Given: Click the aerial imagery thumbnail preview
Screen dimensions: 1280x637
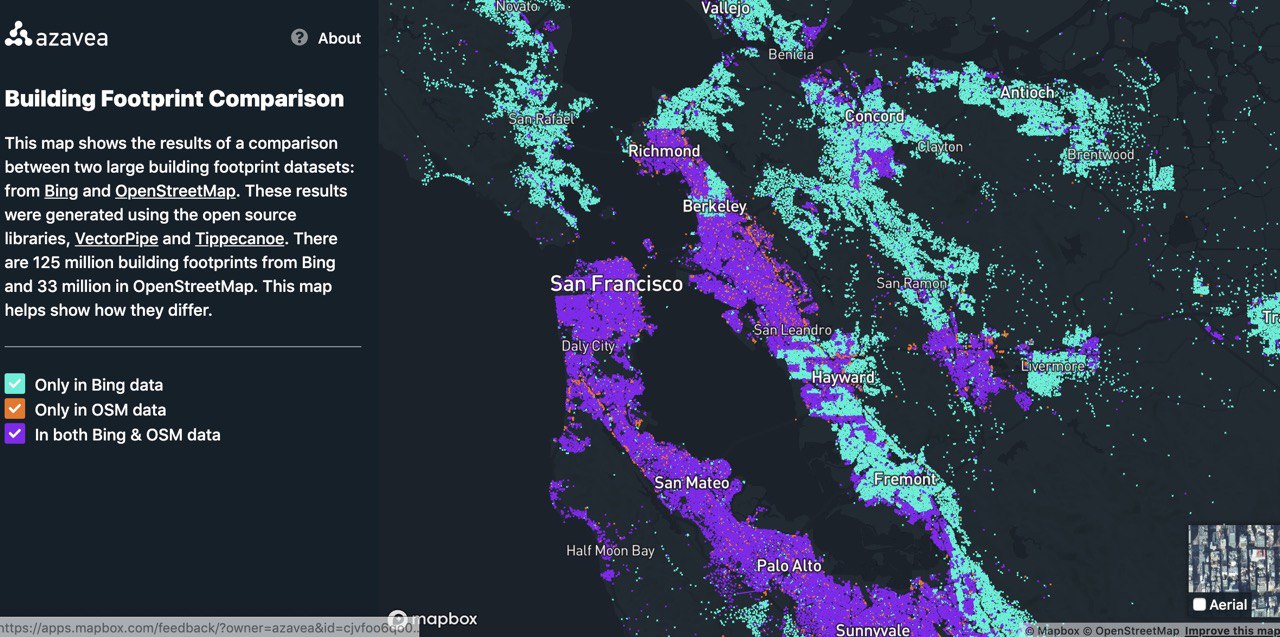Looking at the screenshot, I should pyautogui.click(x=1234, y=558).
